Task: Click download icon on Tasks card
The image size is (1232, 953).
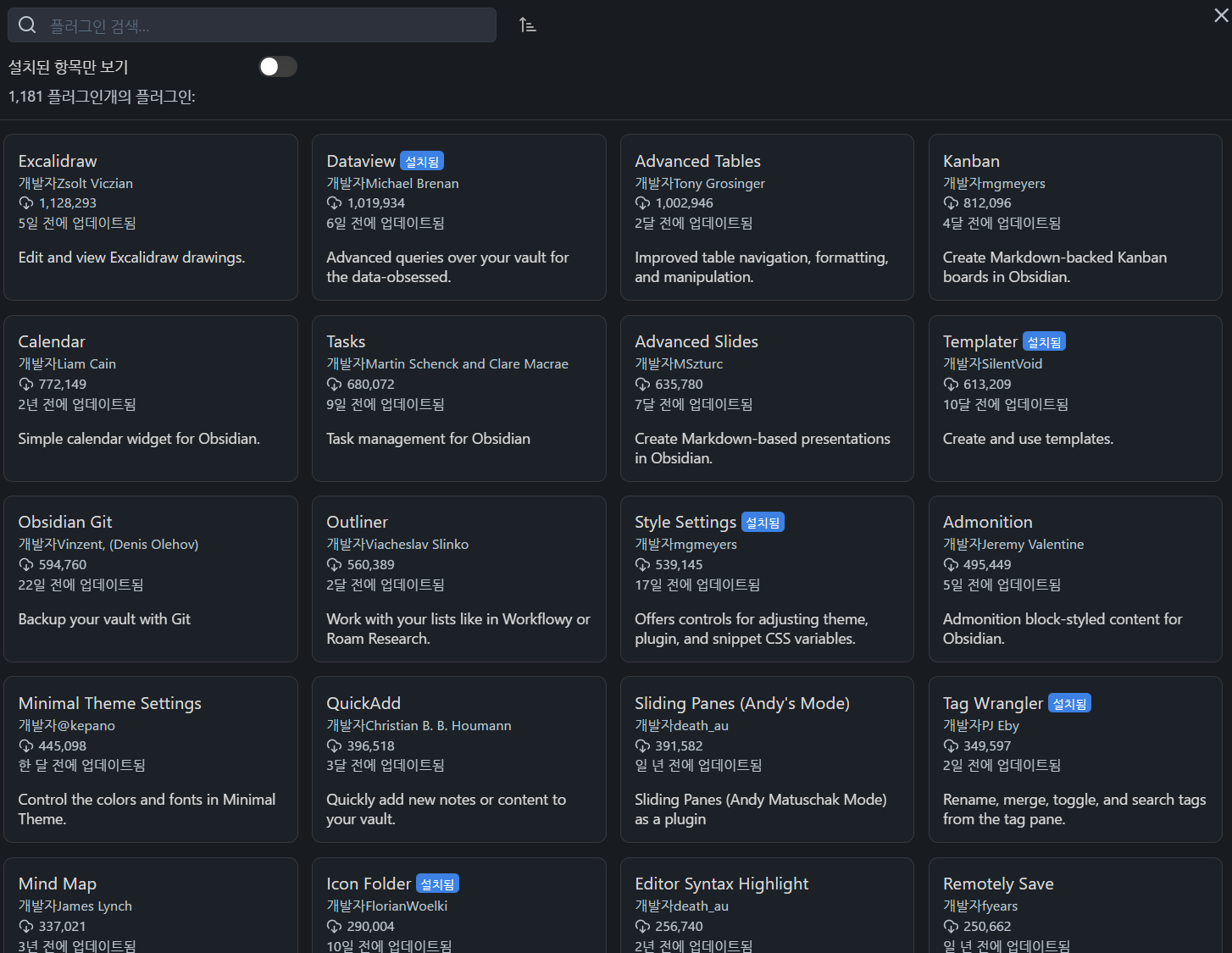Action: tap(335, 385)
